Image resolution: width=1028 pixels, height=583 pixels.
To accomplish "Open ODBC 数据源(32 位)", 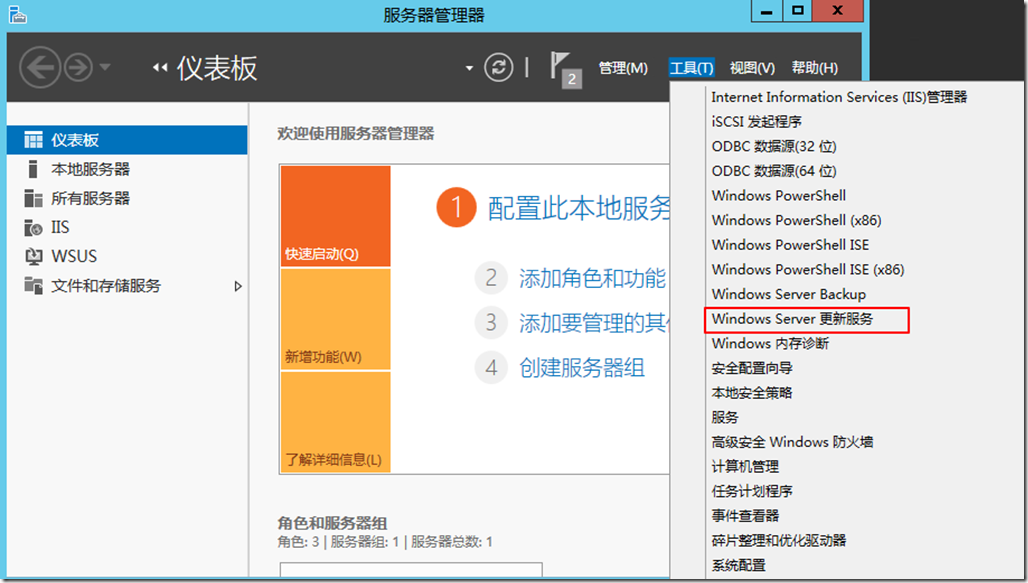I will tap(774, 146).
